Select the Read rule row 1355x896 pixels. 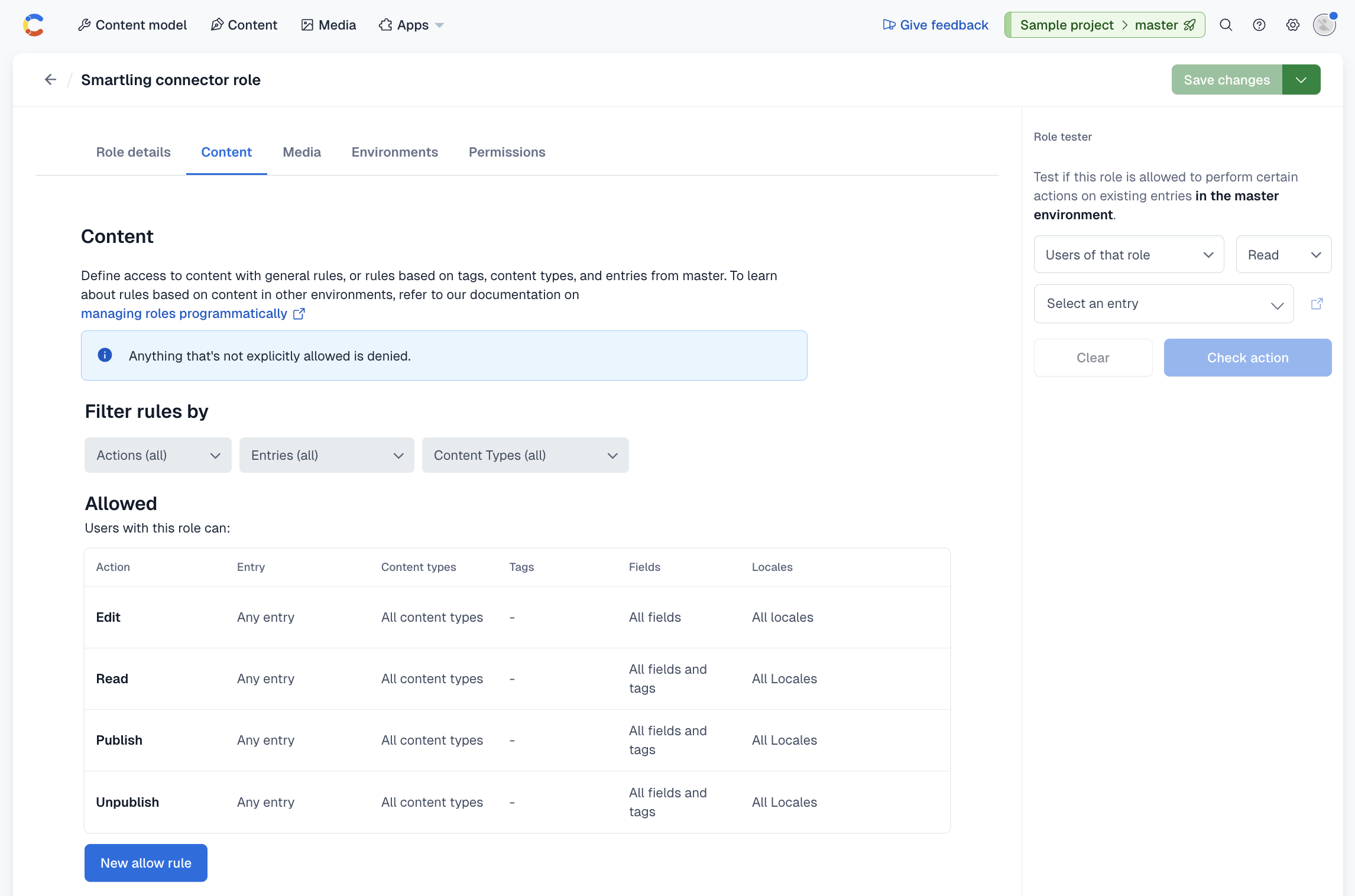[x=517, y=679]
